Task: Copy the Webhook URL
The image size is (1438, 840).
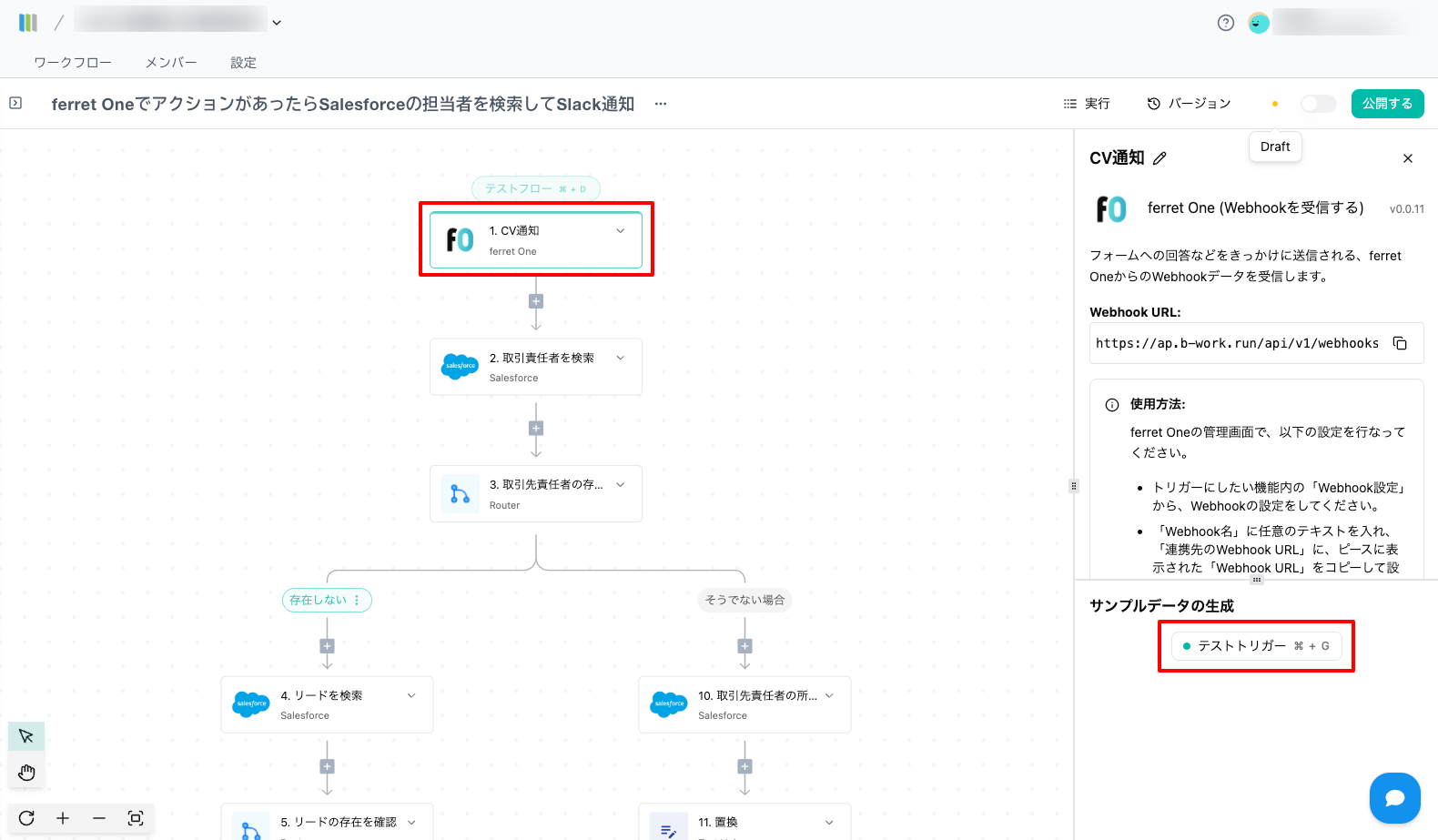Action: [x=1400, y=343]
